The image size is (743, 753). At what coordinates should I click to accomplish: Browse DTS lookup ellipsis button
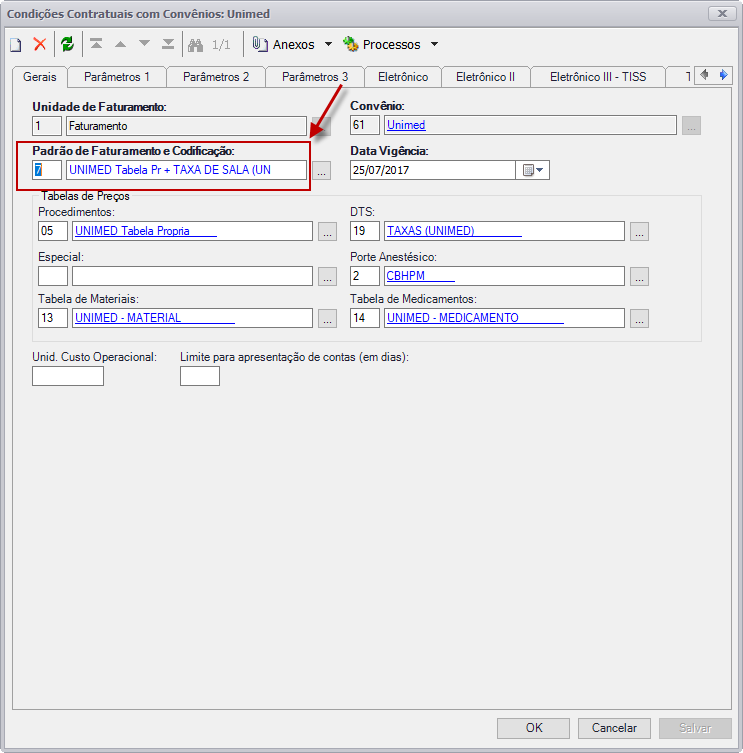[640, 231]
